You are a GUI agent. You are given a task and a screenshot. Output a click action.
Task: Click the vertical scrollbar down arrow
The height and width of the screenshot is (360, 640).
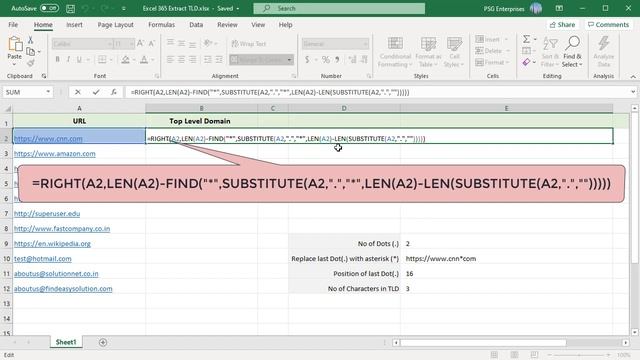[x=635, y=332]
